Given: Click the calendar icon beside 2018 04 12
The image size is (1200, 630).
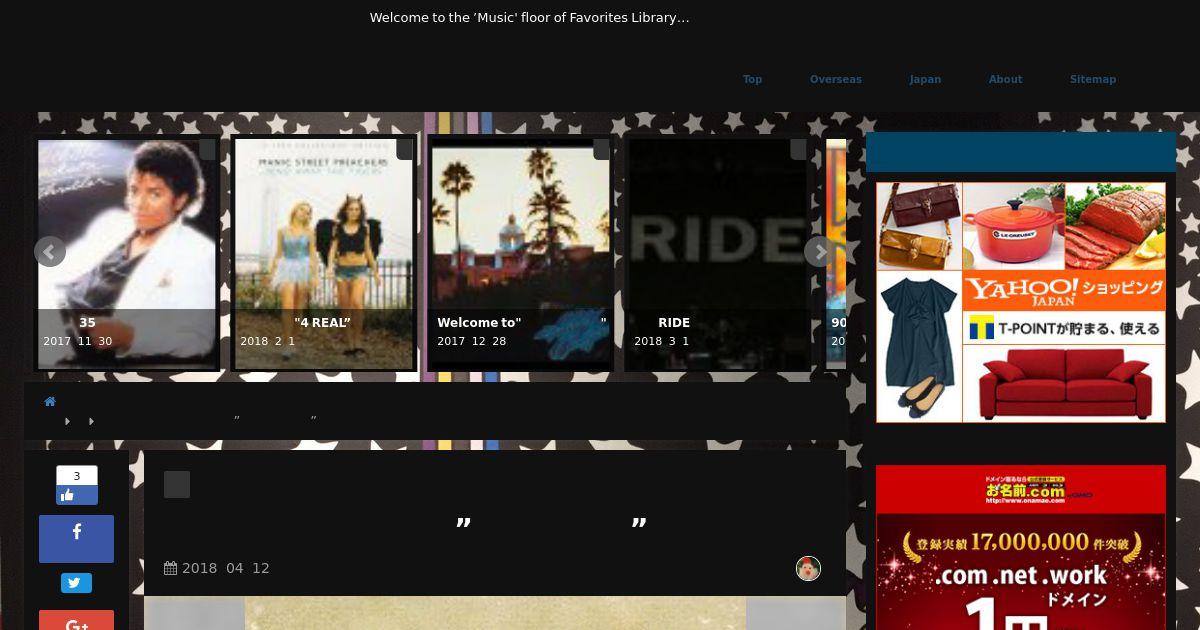Looking at the screenshot, I should click(x=170, y=568).
